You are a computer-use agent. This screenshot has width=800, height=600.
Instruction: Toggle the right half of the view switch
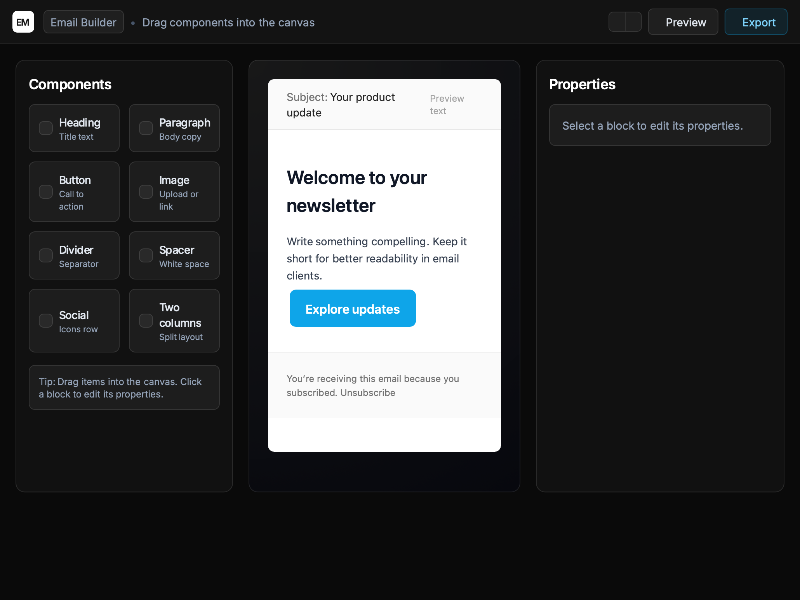(x=633, y=22)
